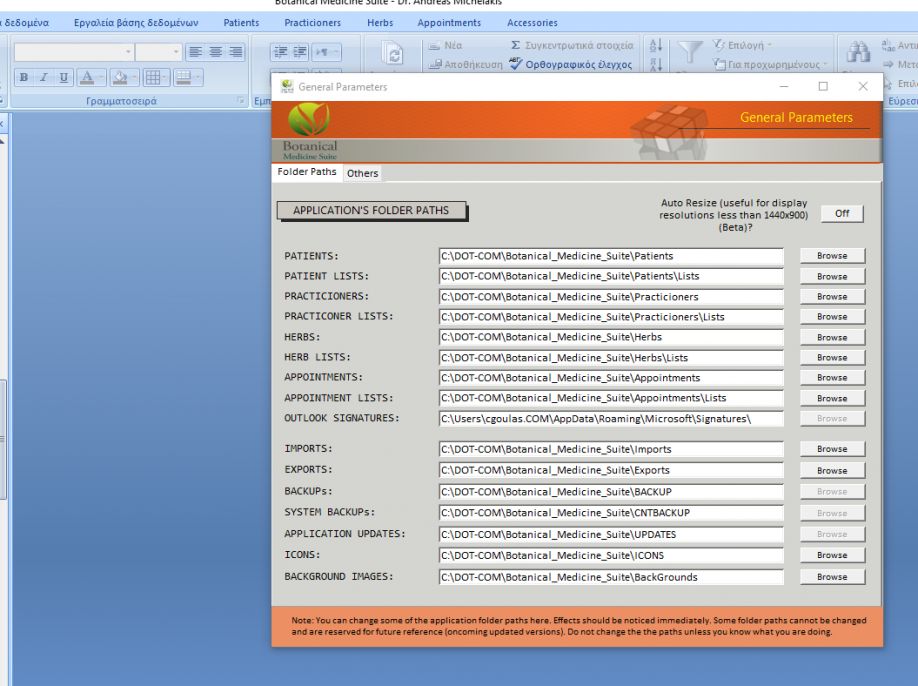
Task: Toggle underline formatting in the ribbon
Action: 63,77
